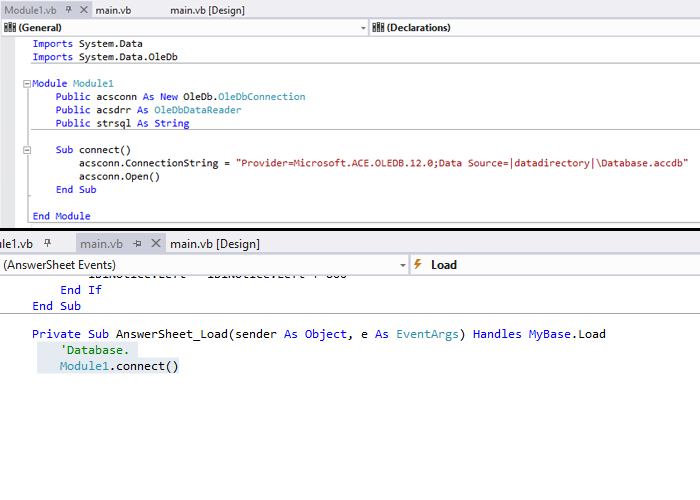Open main.vb [Design] tab in upper editor

click(207, 10)
